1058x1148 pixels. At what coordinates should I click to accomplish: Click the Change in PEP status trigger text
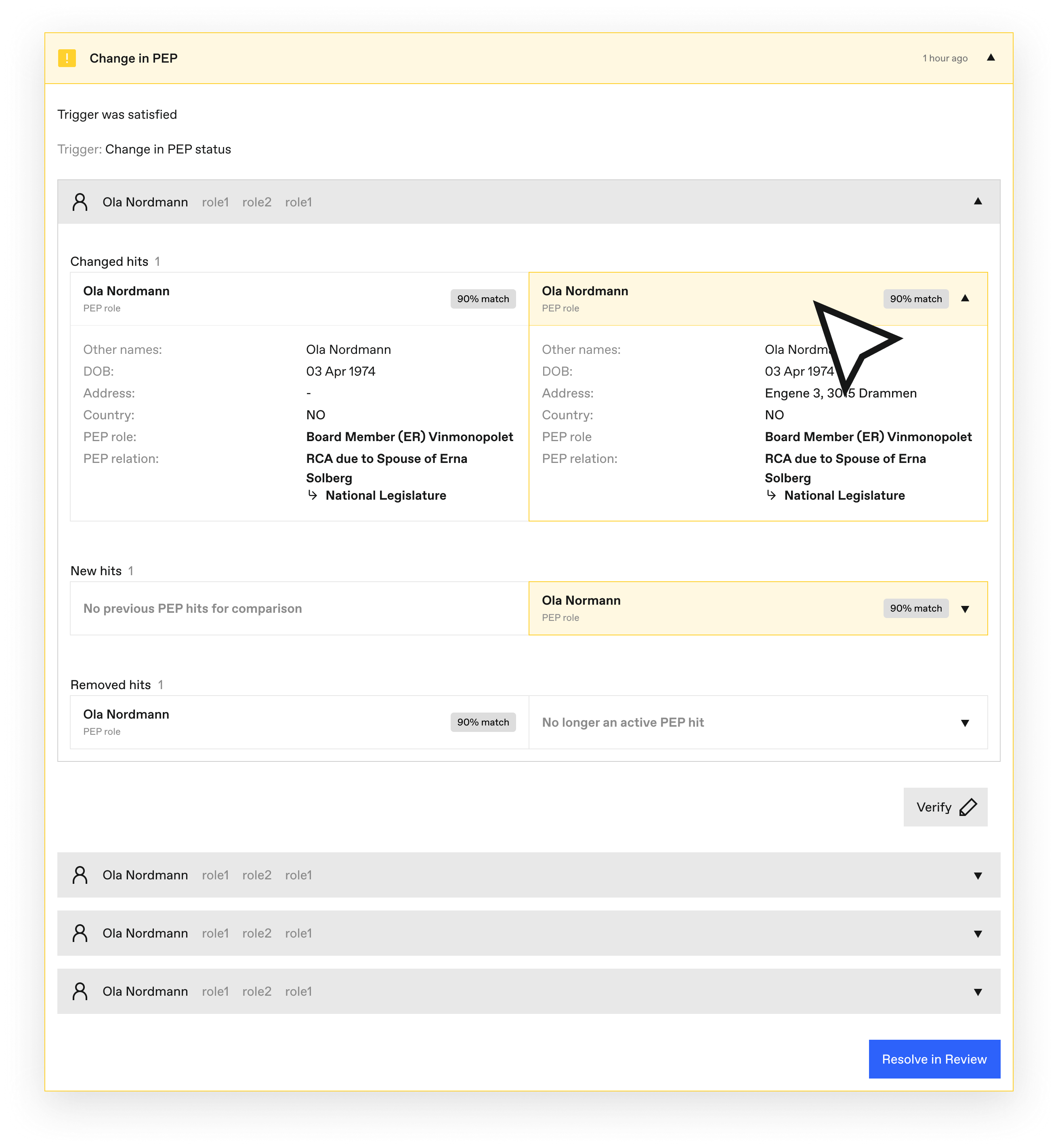(x=168, y=149)
